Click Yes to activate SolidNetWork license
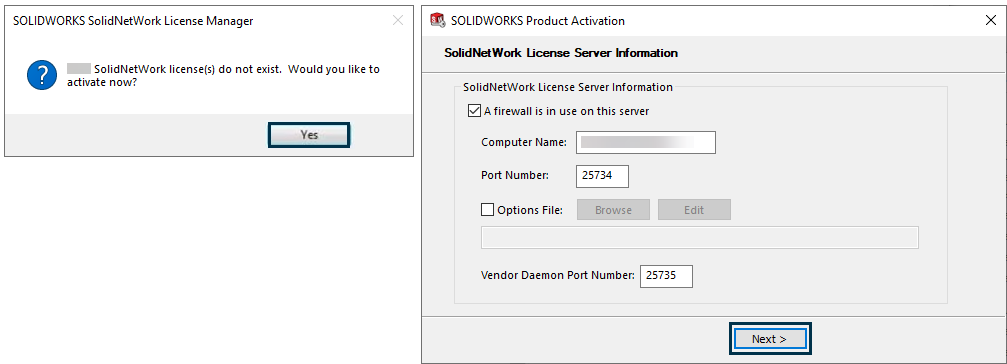This screenshot has width=1007, height=364. tap(309, 135)
